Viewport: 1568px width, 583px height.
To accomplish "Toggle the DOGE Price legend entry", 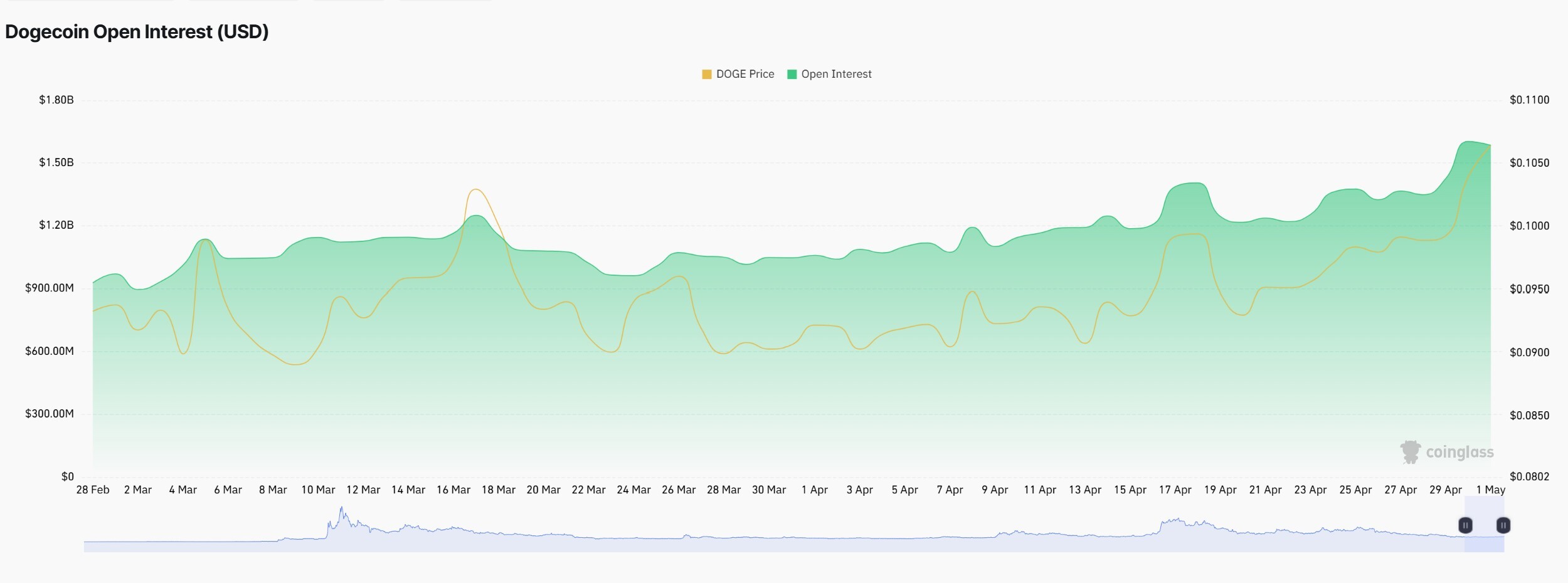I will tap(738, 74).
